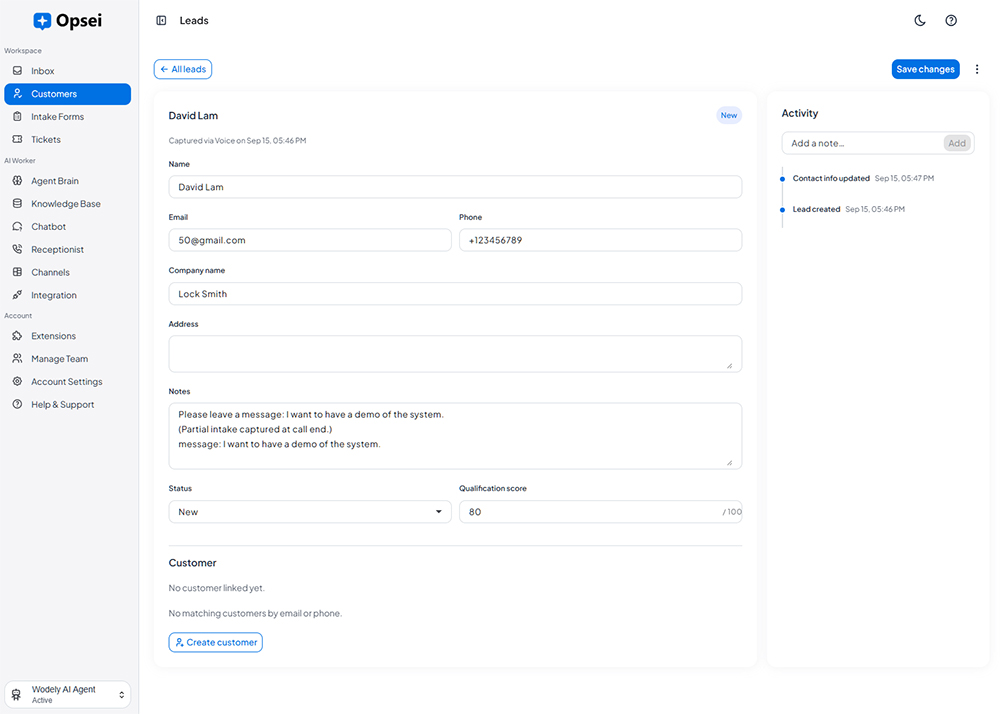
Task: Open Intake Forms page
Action: point(68,117)
